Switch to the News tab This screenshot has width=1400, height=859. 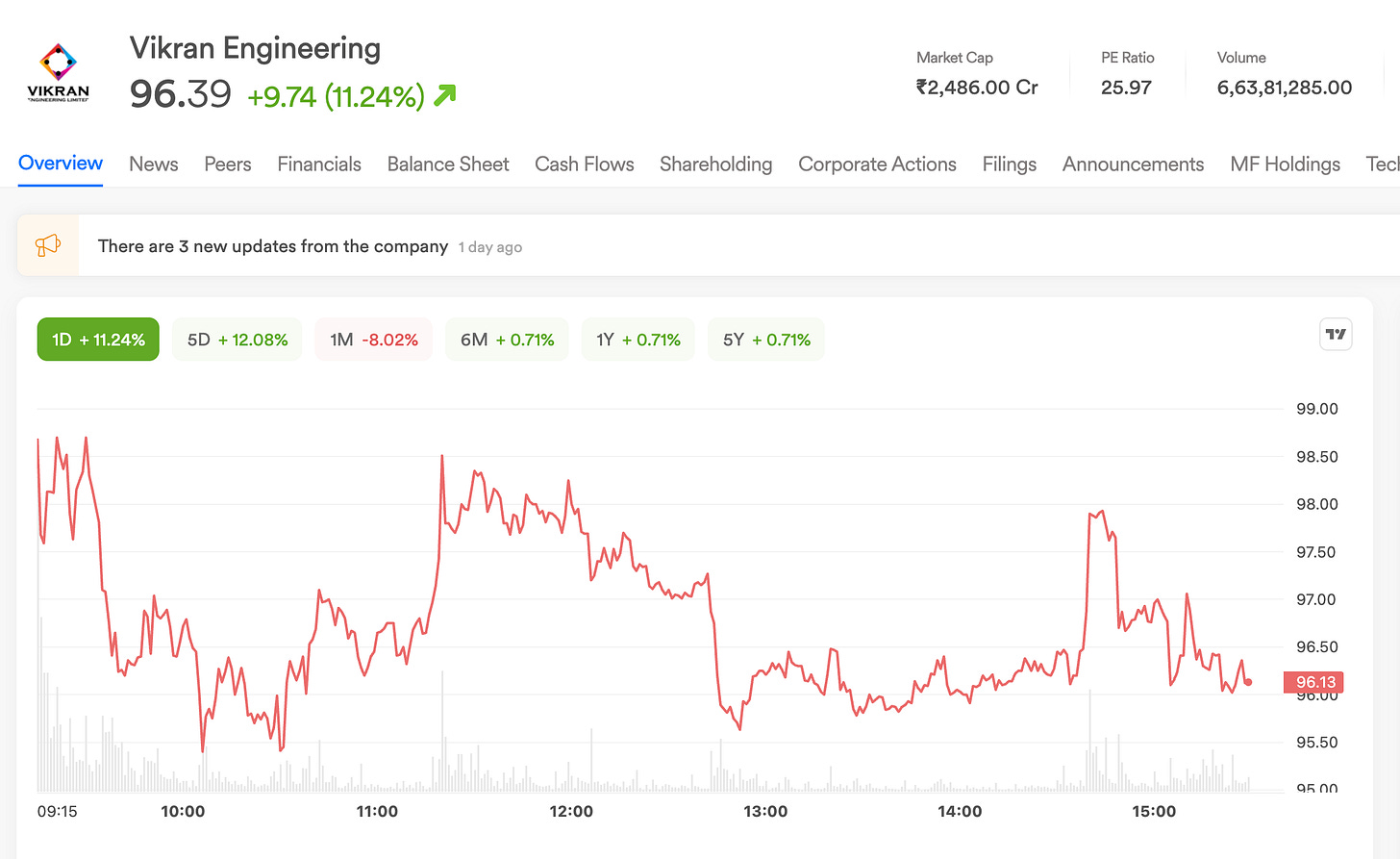(154, 164)
